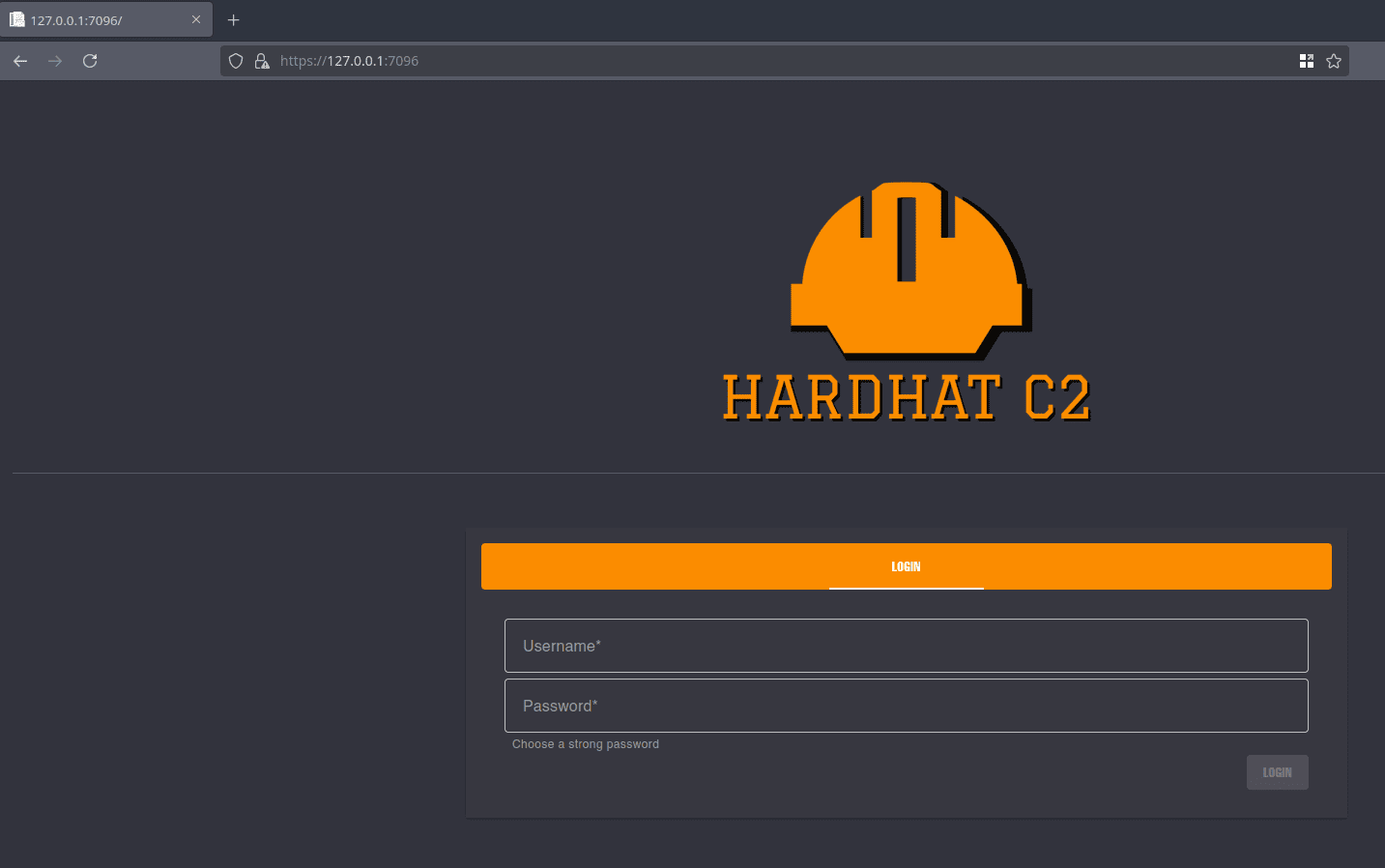Click the grid icon in the address bar
Image resolution: width=1385 pixels, height=868 pixels.
tap(1307, 61)
